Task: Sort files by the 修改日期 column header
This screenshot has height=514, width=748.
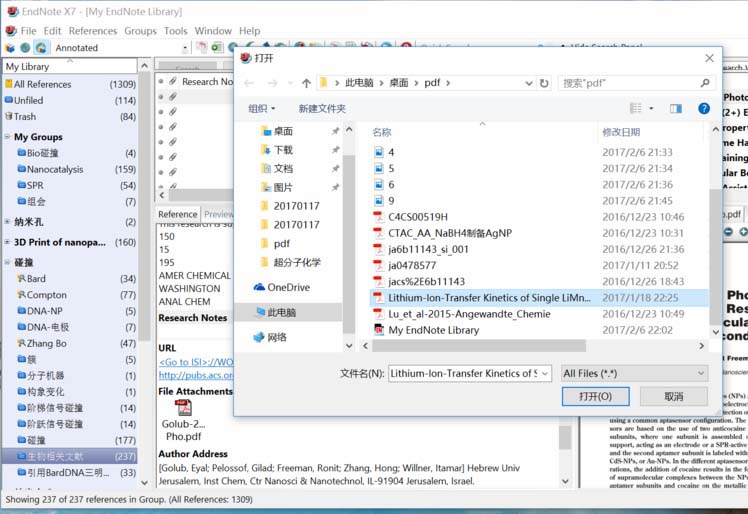Action: tap(621, 132)
